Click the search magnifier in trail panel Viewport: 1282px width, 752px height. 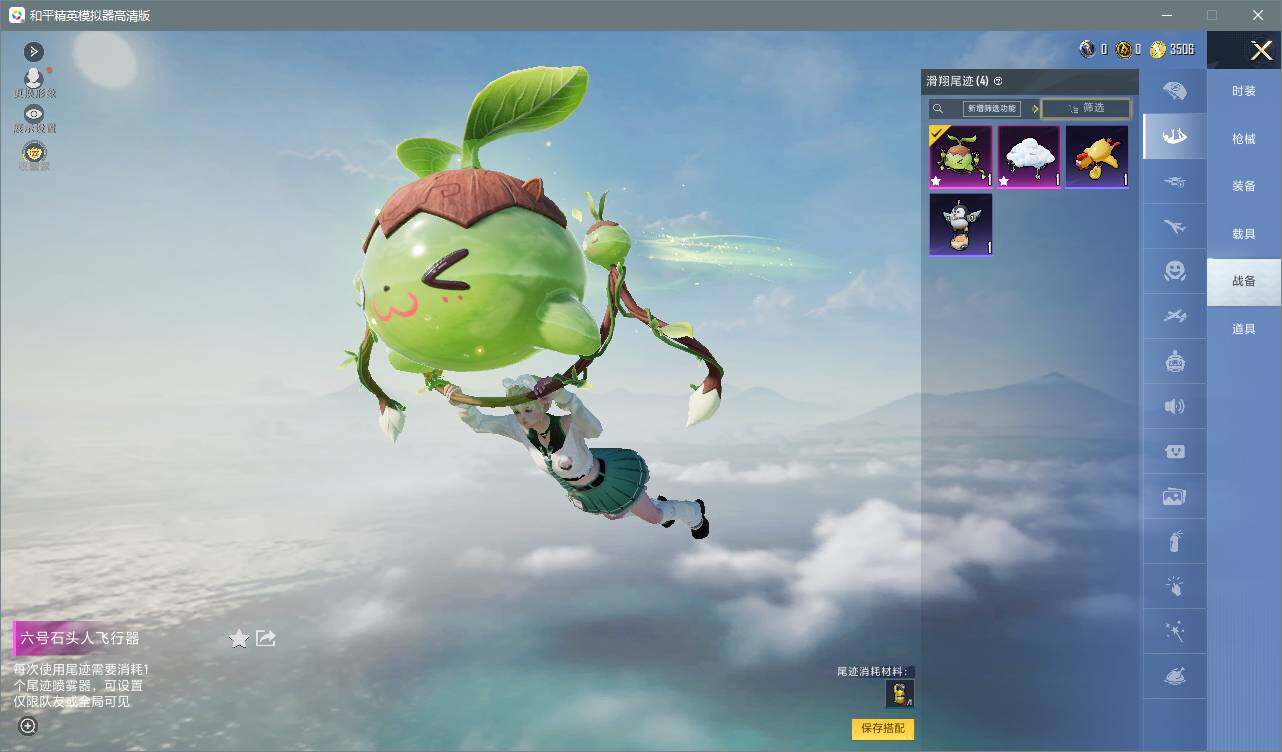pyautogui.click(x=937, y=108)
